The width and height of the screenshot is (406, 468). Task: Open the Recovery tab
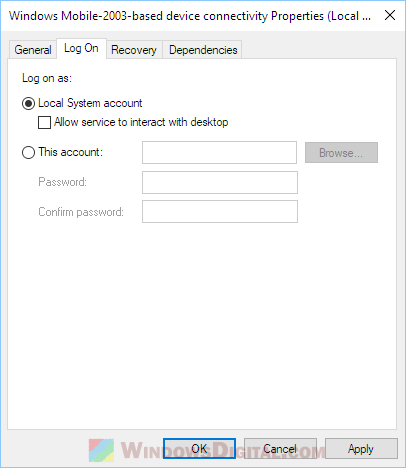point(134,50)
